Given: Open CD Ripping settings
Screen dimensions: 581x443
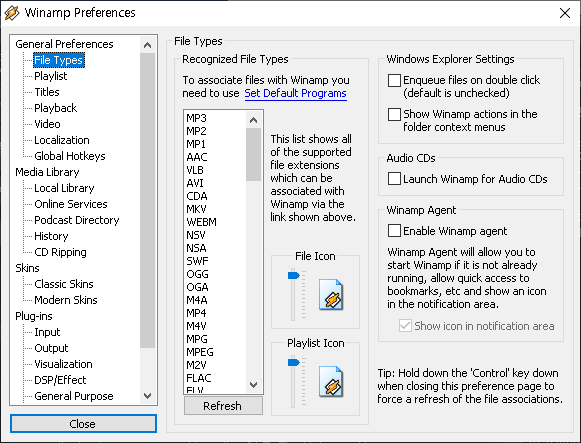Looking at the screenshot, I should [60, 252].
